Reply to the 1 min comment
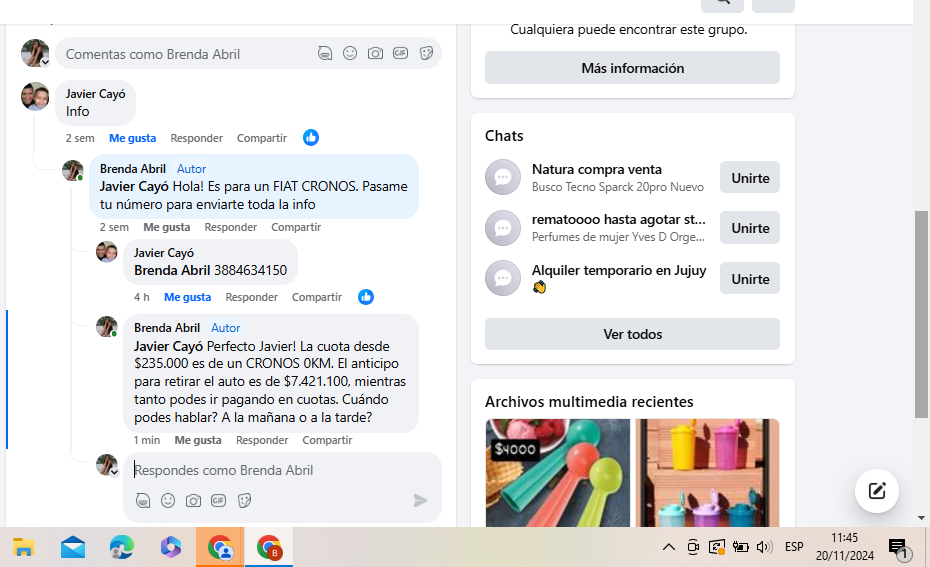 click(262, 440)
